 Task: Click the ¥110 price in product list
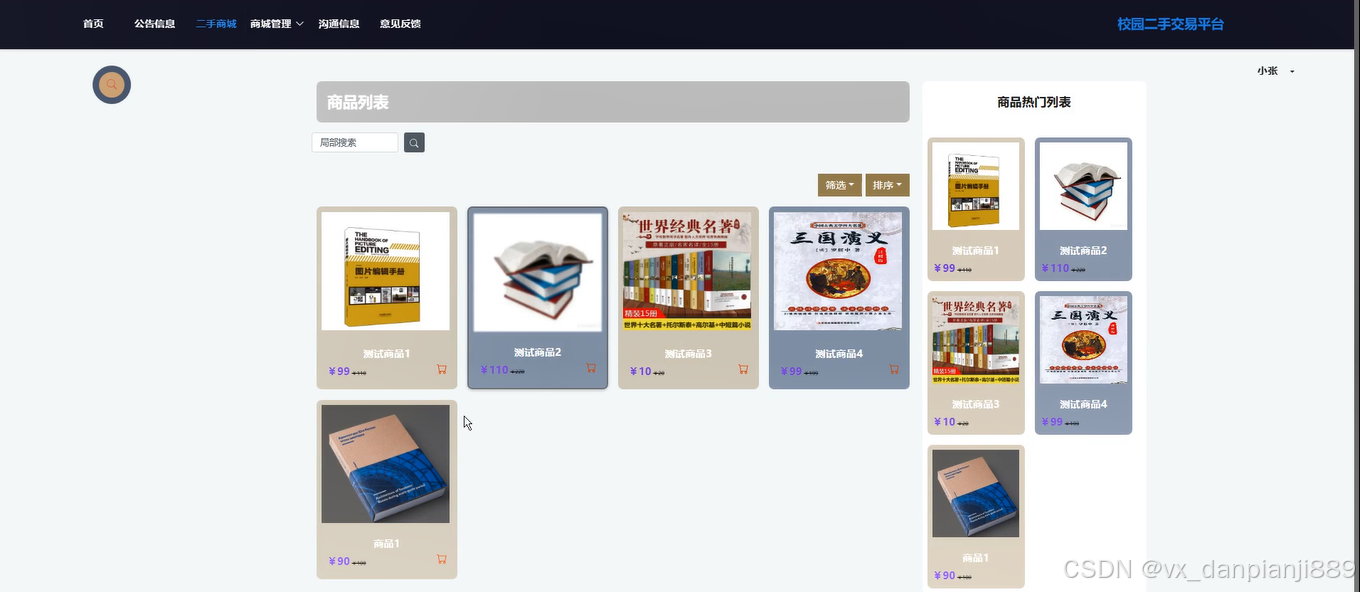click(x=495, y=370)
